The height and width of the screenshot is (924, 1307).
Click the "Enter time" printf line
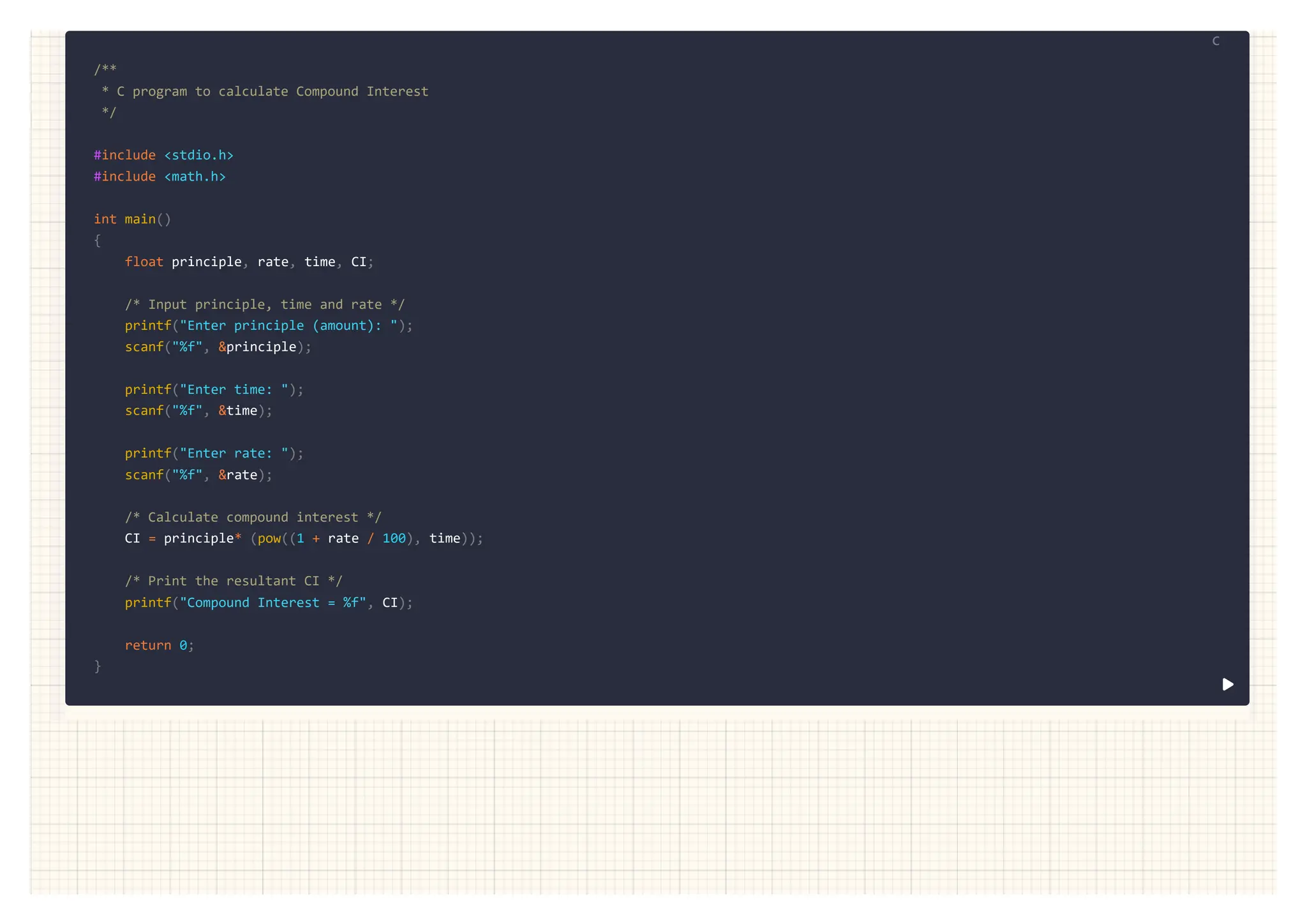click(214, 389)
